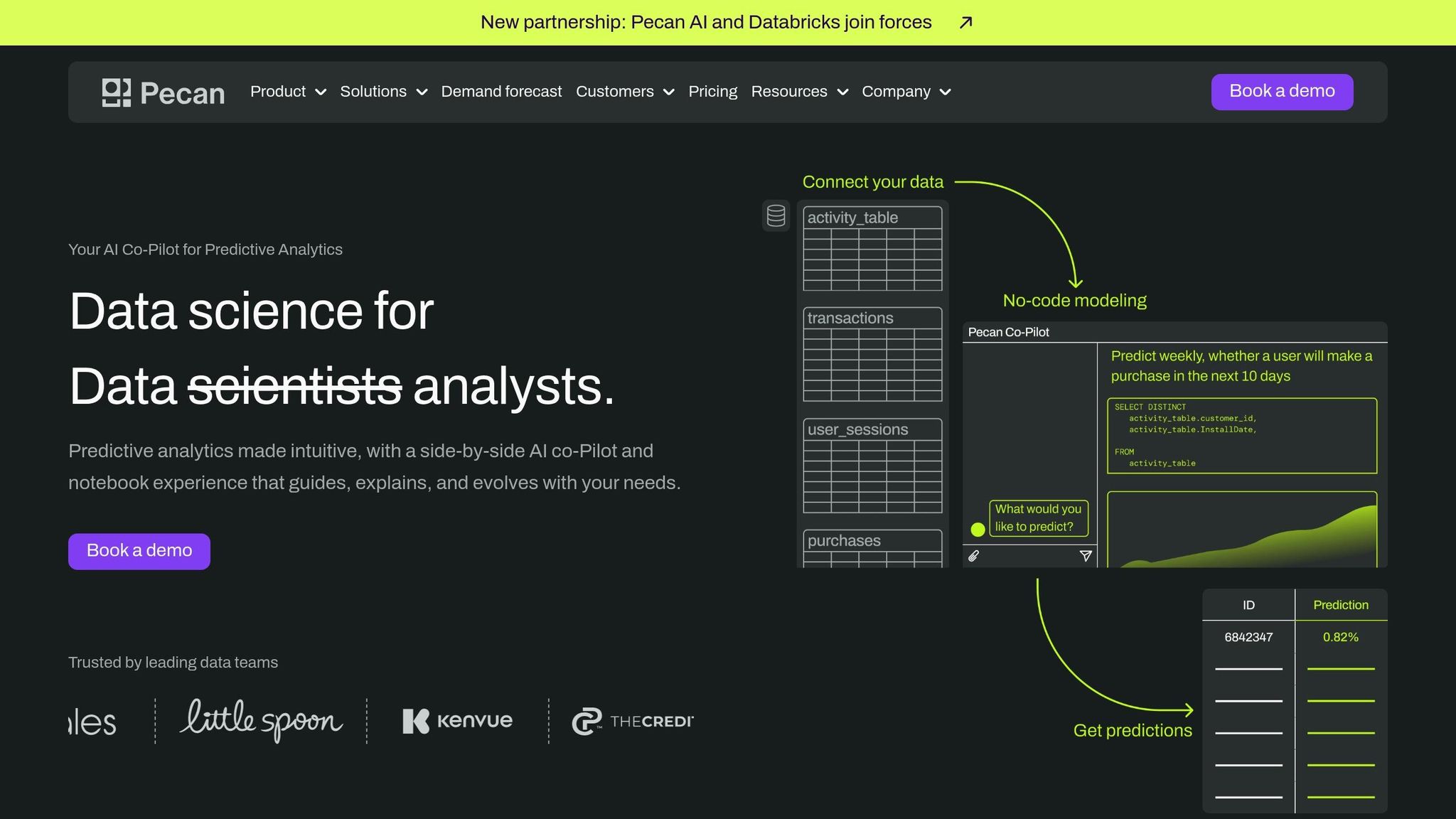
Task: Go to Demand forecast page
Action: point(501,92)
